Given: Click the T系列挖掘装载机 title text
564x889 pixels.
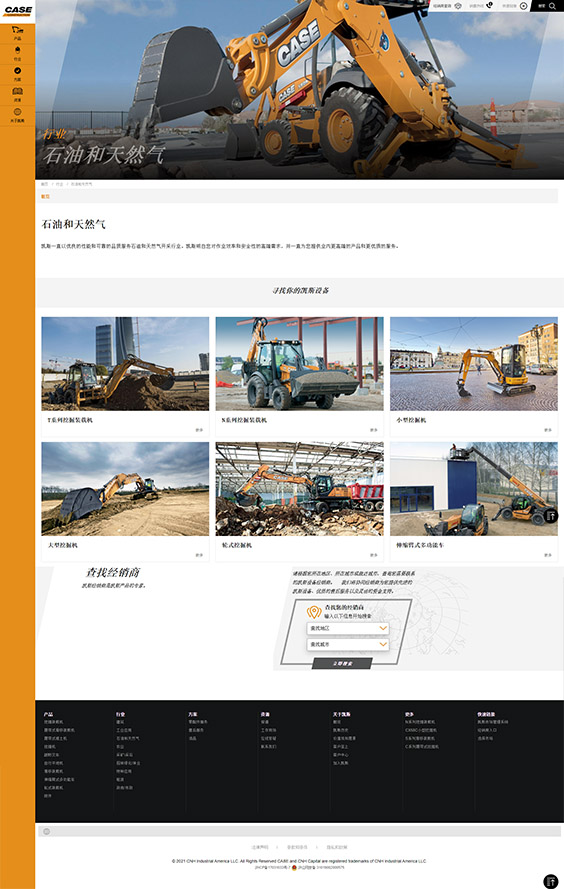Looking at the screenshot, I should (70, 420).
